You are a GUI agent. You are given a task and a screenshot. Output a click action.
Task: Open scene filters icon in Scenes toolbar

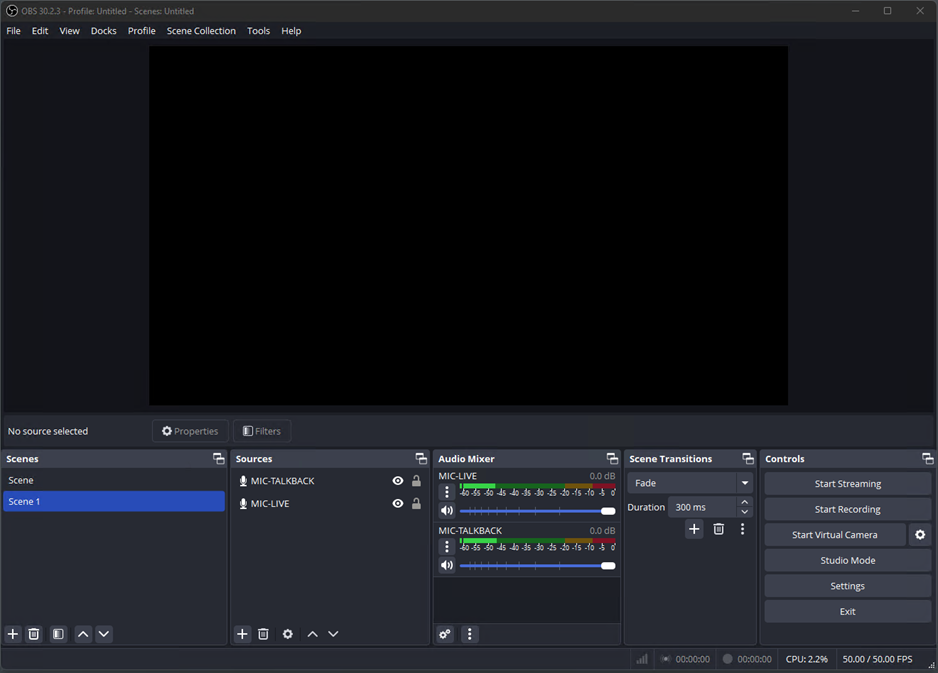coord(59,634)
